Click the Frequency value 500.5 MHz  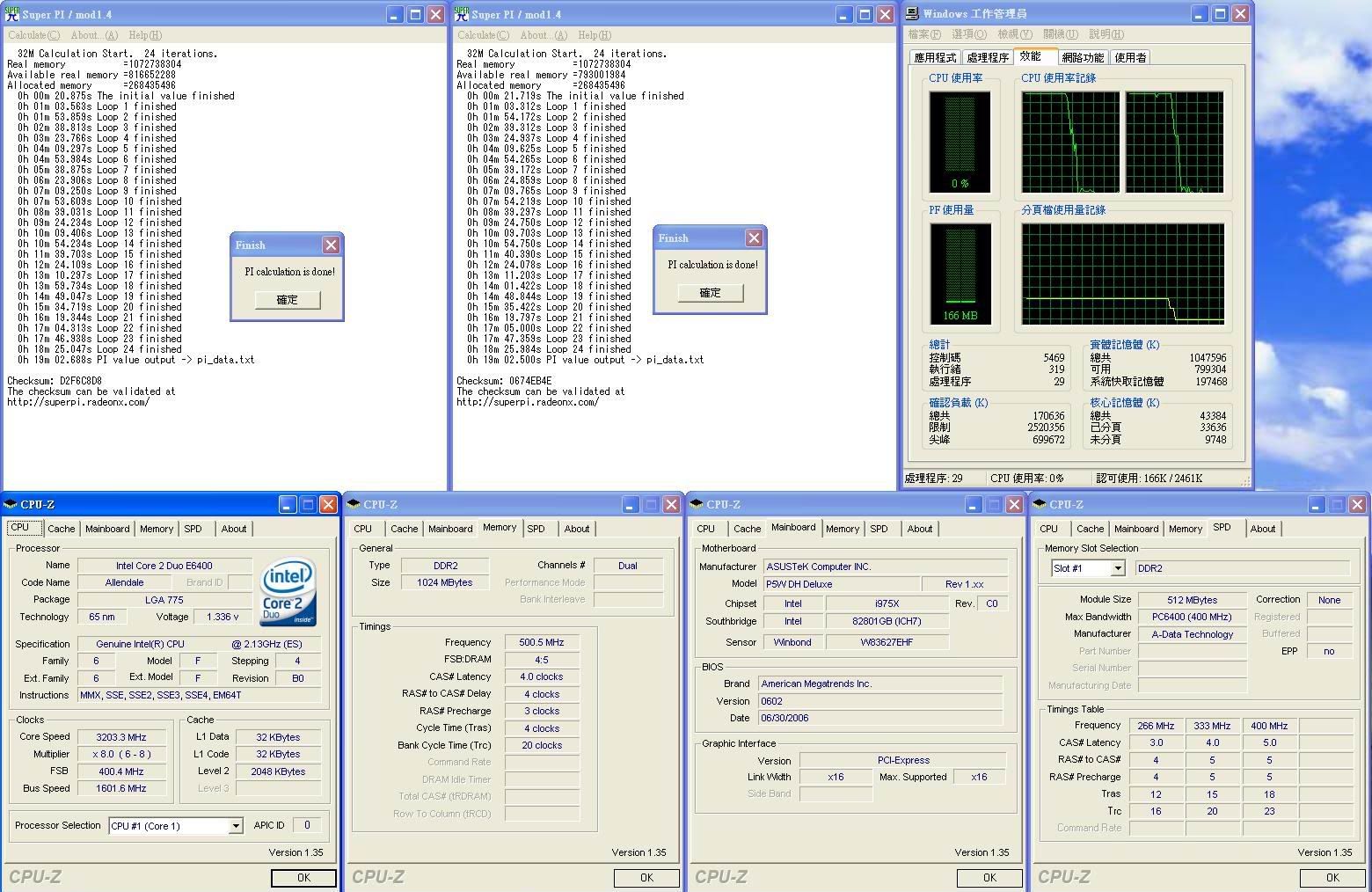542,642
